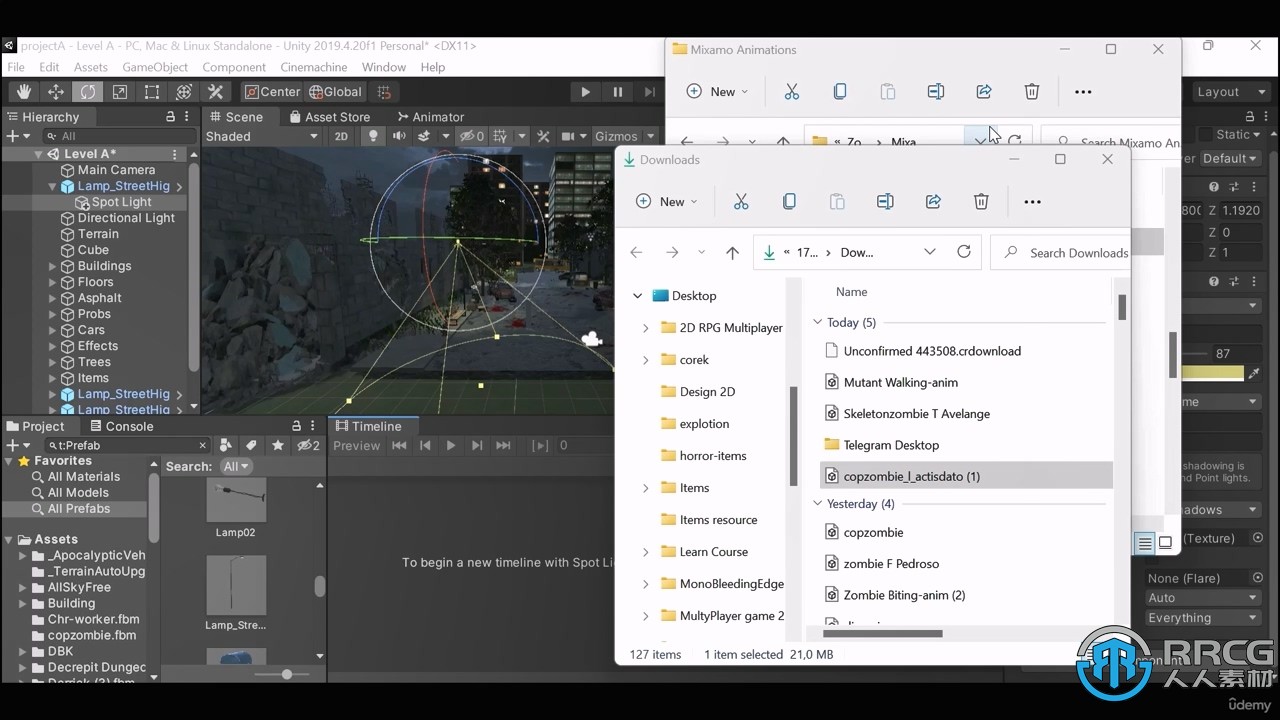Click Search by Type icon in Project

tap(225, 445)
